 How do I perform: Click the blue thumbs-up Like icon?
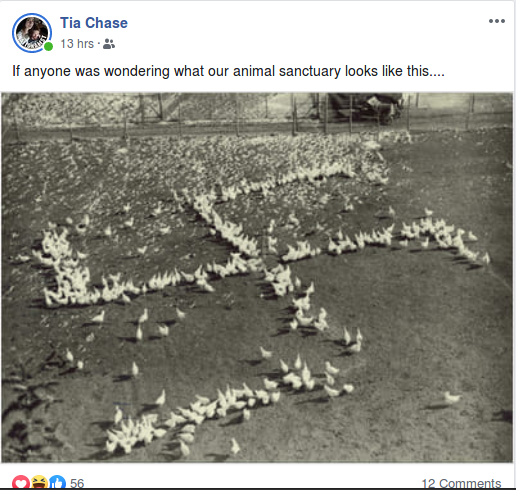(x=58, y=483)
